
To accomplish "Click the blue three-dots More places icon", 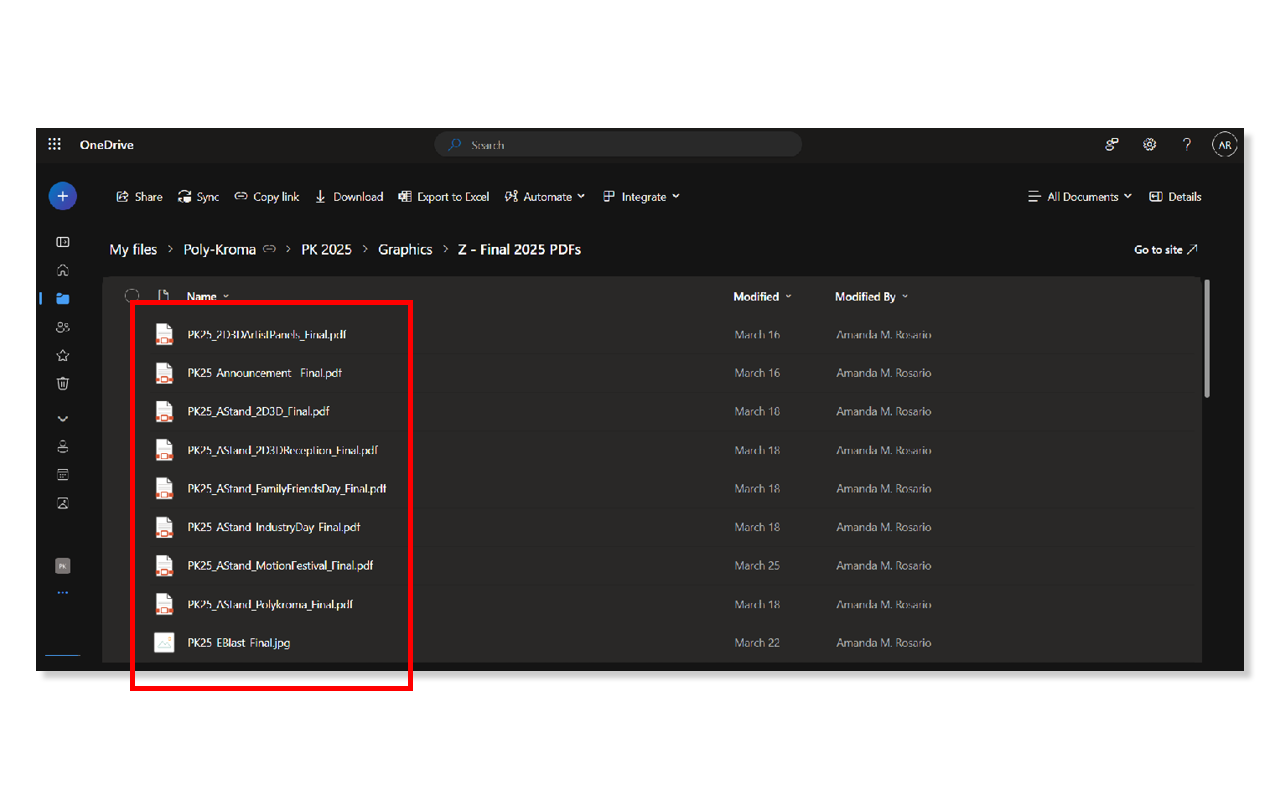I will [63, 593].
